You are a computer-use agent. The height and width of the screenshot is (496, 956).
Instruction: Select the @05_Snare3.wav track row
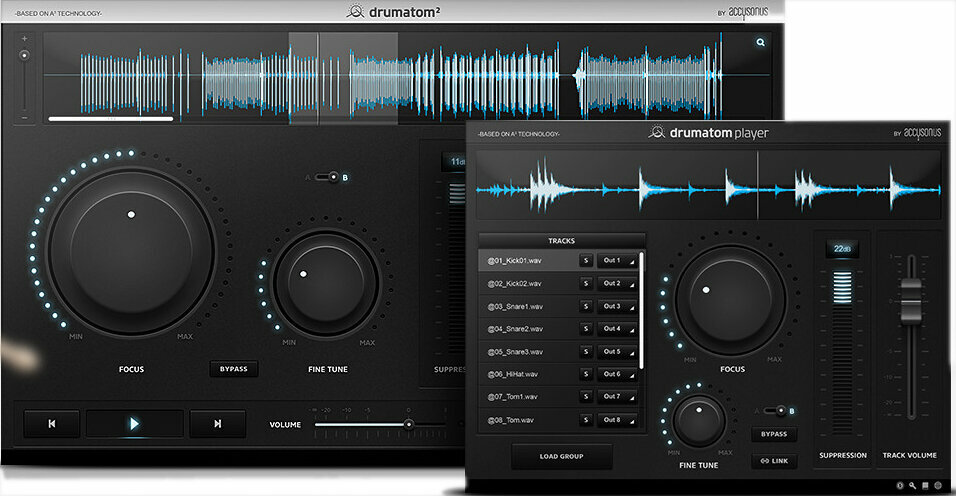tap(558, 352)
